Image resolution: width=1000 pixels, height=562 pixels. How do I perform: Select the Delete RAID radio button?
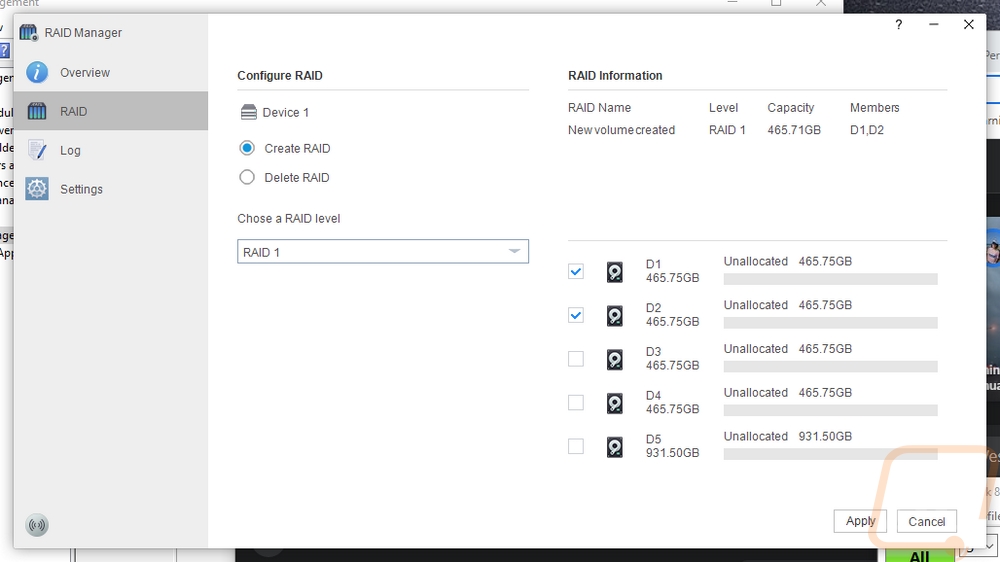click(247, 177)
